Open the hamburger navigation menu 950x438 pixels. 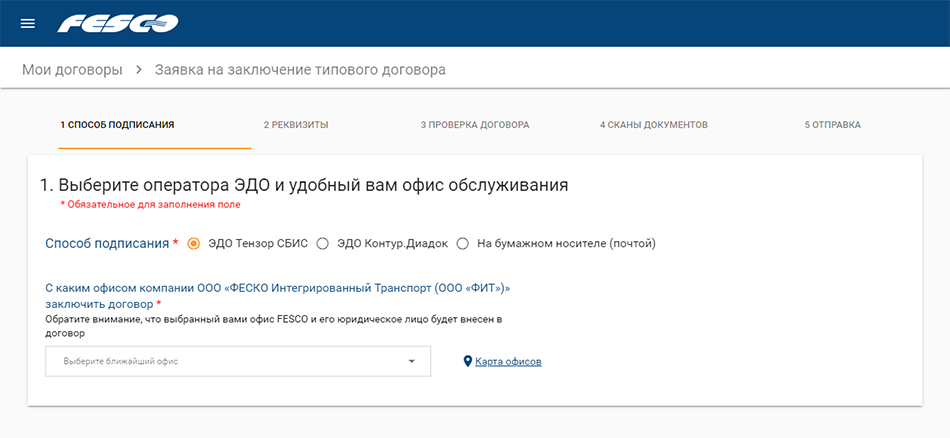pyautogui.click(x=28, y=24)
